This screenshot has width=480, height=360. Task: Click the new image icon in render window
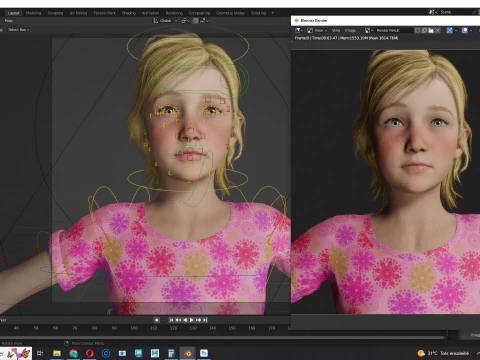click(x=424, y=30)
